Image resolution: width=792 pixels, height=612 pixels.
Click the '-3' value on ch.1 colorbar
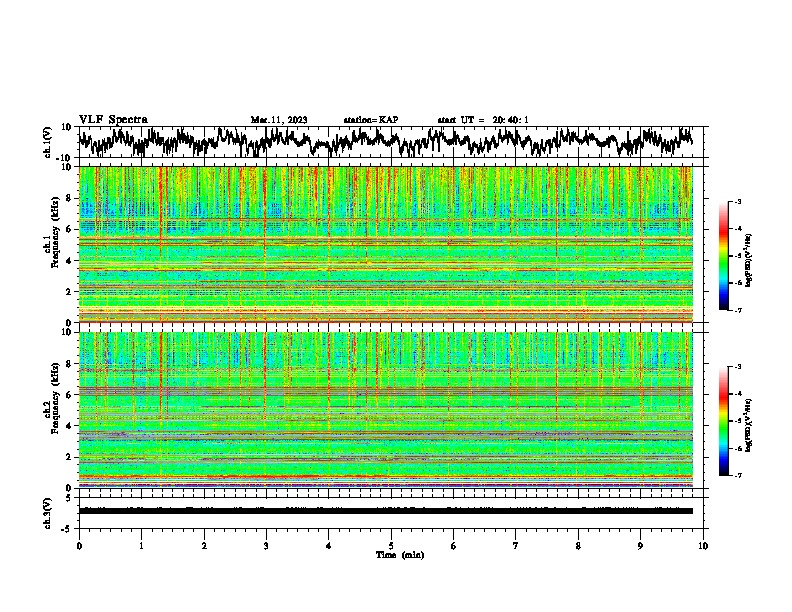(x=738, y=202)
